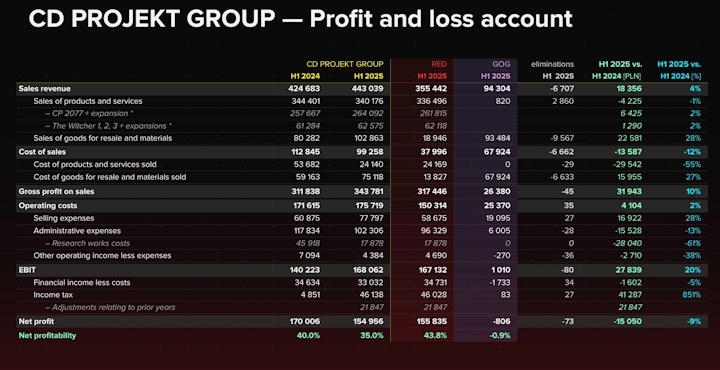Click the Net profit H1 2025 value 154 956

click(368, 321)
